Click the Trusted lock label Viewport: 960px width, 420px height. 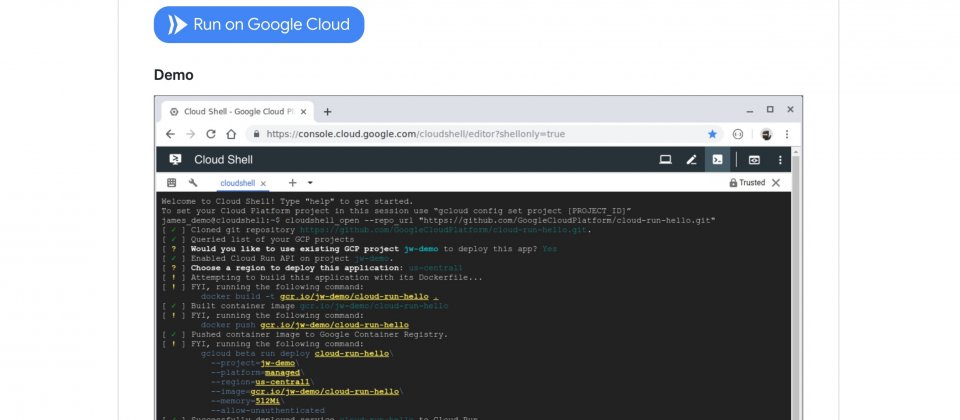pyautogui.click(x=747, y=182)
